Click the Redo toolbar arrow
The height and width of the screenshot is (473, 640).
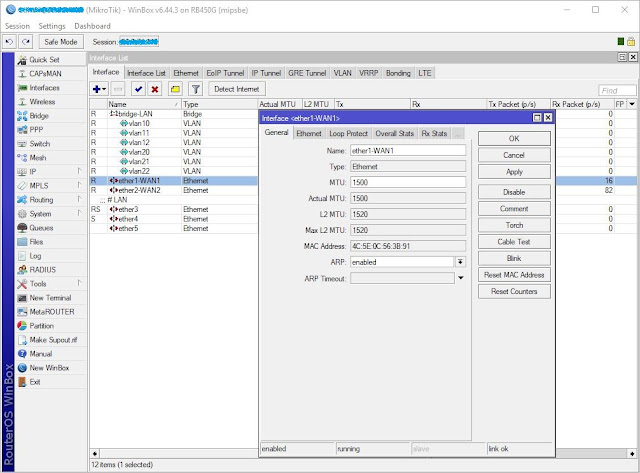pyautogui.click(x=26, y=42)
